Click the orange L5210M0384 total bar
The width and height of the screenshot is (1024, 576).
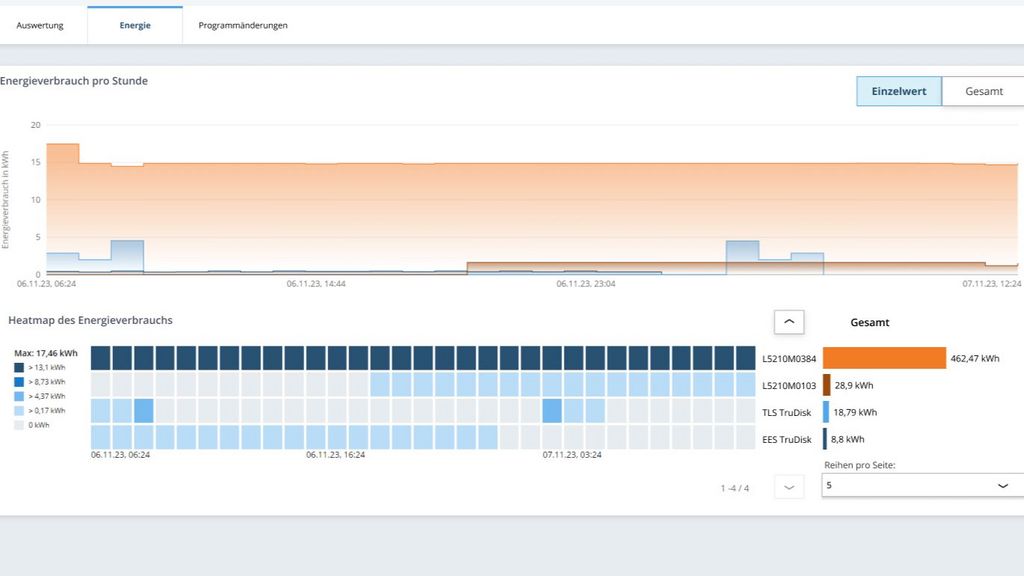(x=884, y=358)
